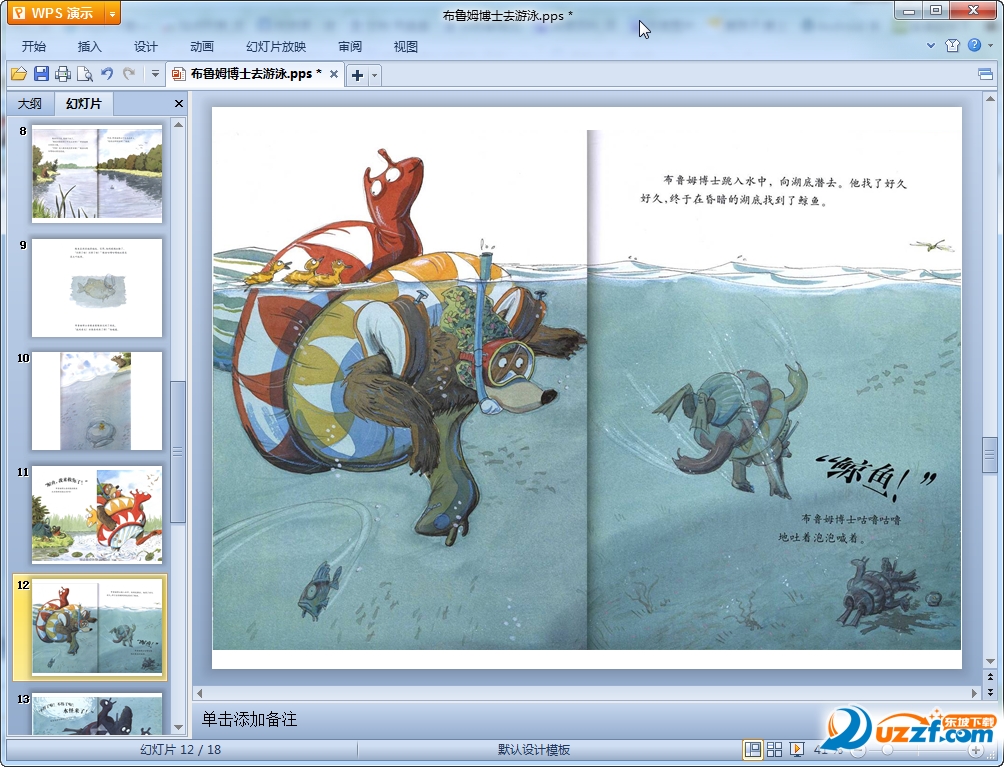Screen dimensions: 1004x767
Task: Click horizontal scroll left arrow
Action: [199, 693]
